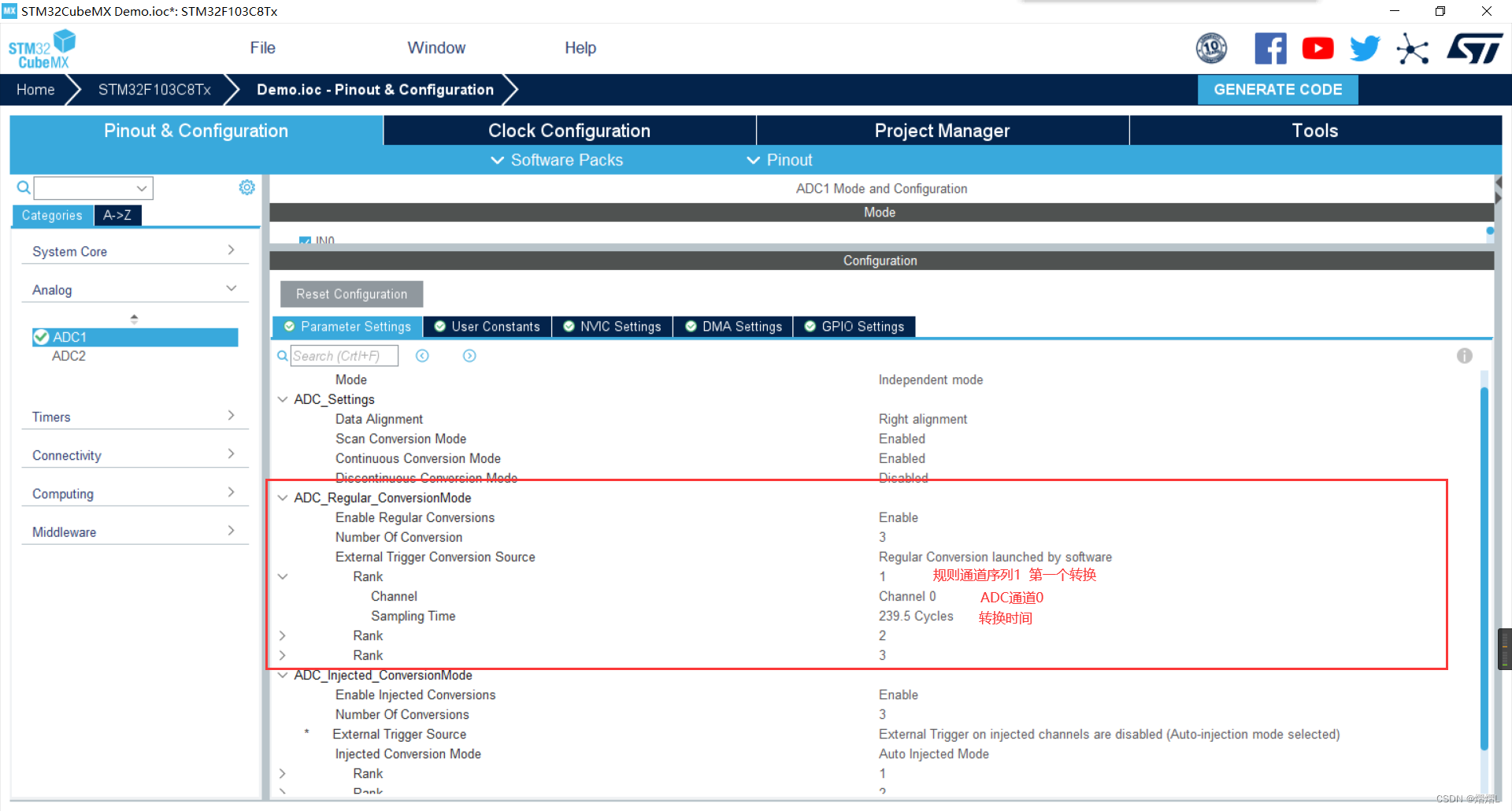This screenshot has width=1512, height=811.
Task: Click the Independent mode value
Action: [x=931, y=380]
